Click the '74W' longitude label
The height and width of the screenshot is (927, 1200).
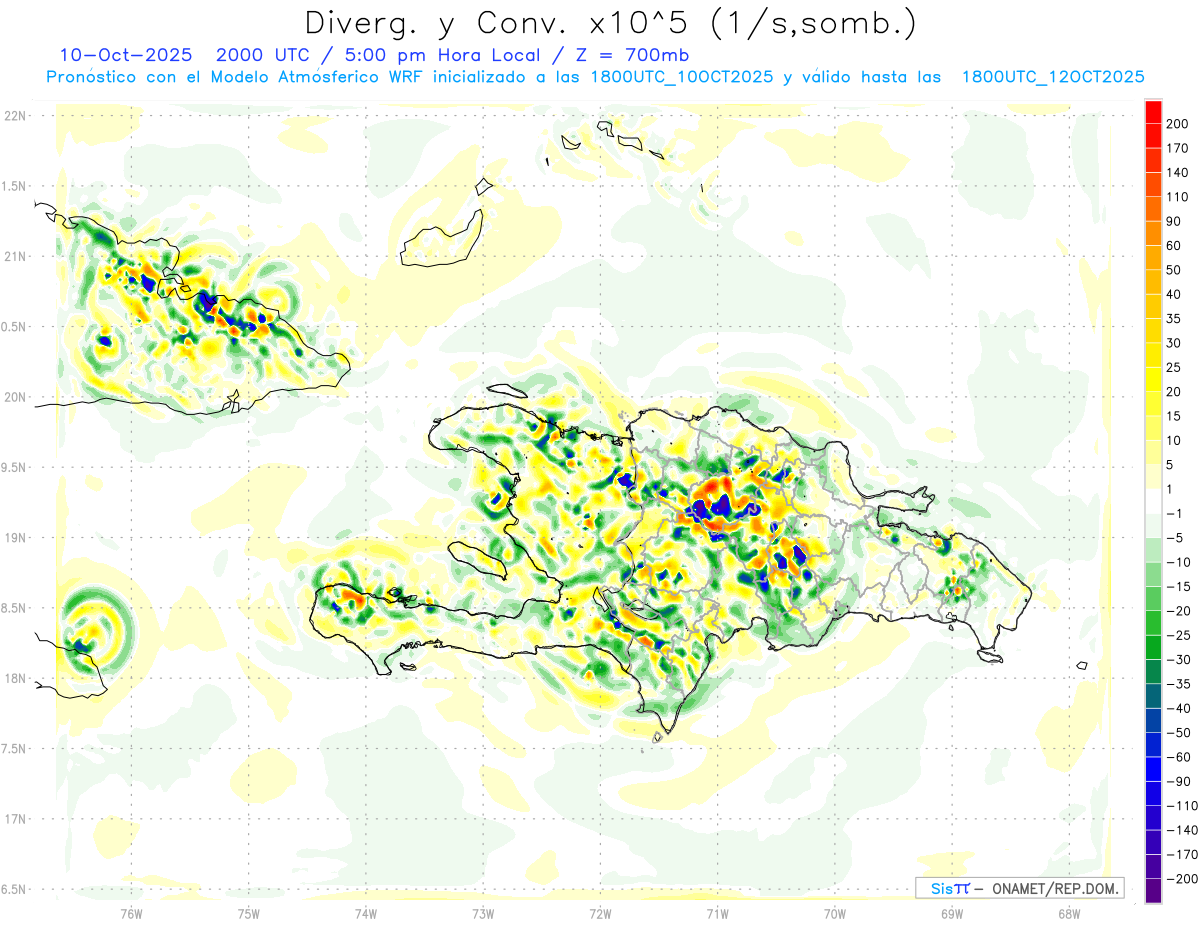(366, 913)
